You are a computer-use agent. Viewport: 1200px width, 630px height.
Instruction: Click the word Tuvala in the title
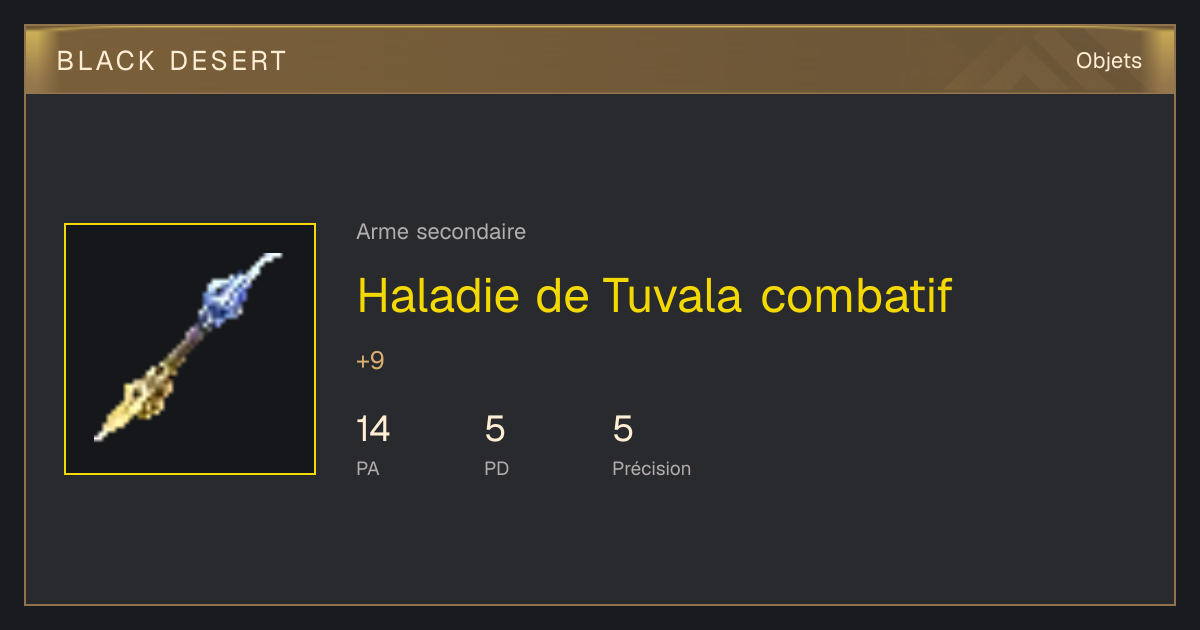tap(673, 295)
